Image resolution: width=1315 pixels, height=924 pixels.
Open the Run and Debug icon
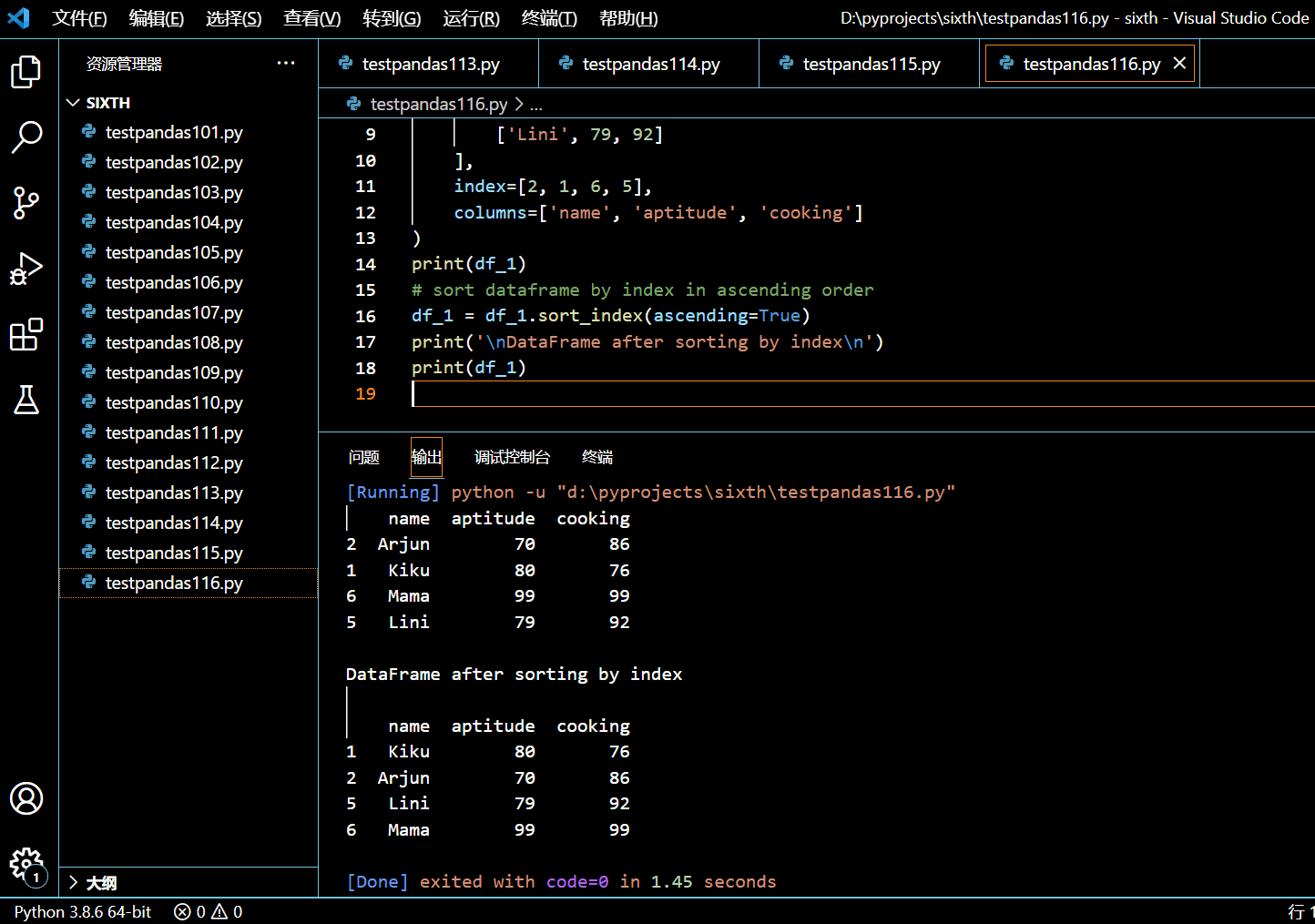26,269
